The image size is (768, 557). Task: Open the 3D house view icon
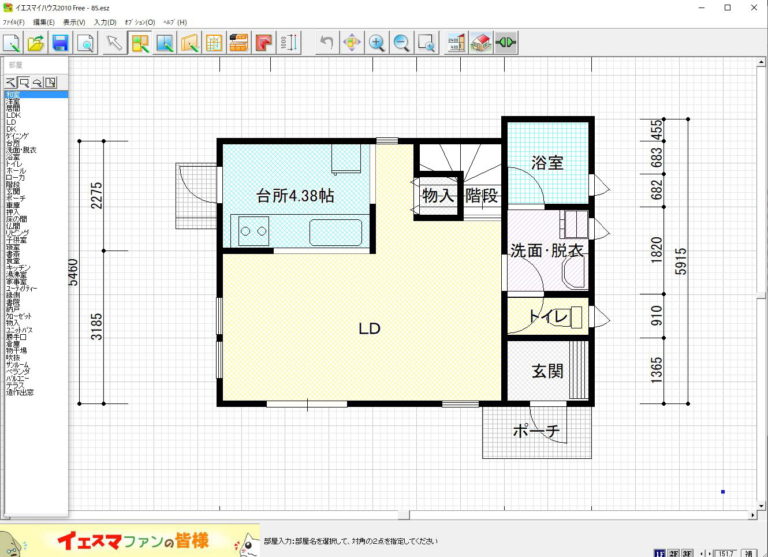[480, 43]
